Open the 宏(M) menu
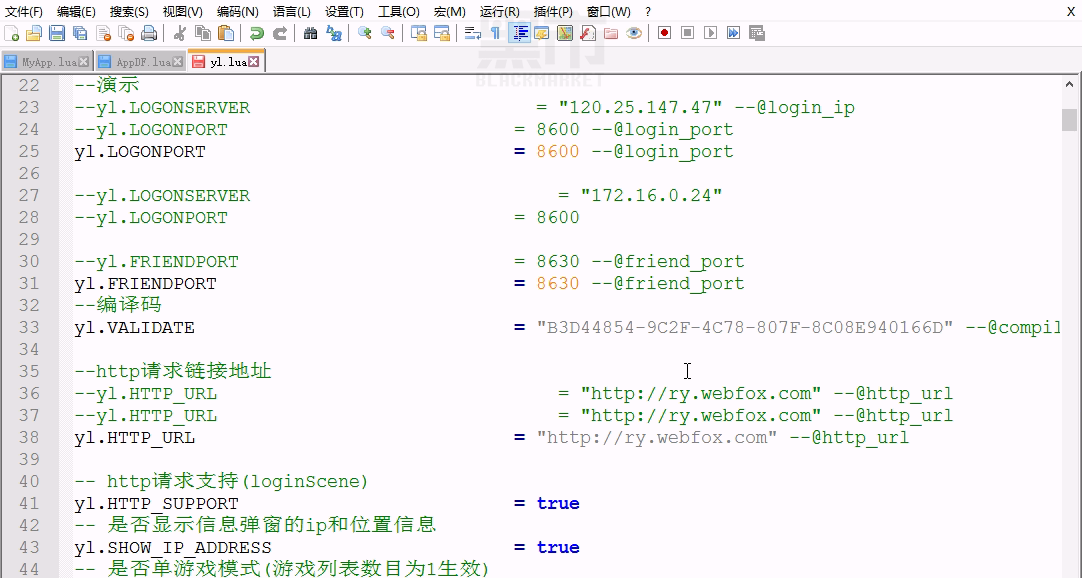Viewport: 1082px width, 578px height. [x=450, y=12]
